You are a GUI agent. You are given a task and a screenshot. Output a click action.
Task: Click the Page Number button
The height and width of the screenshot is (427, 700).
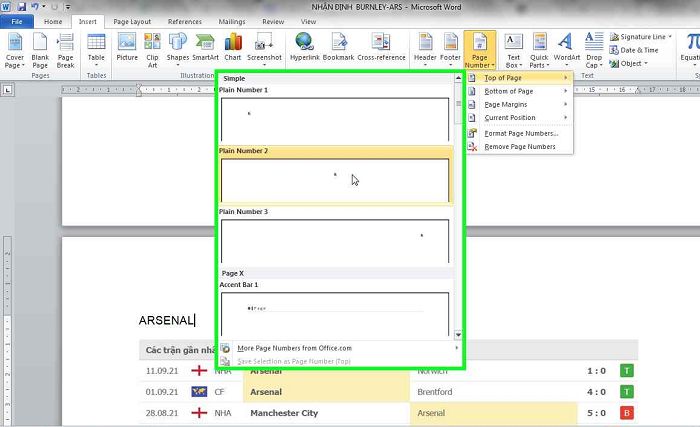[479, 50]
